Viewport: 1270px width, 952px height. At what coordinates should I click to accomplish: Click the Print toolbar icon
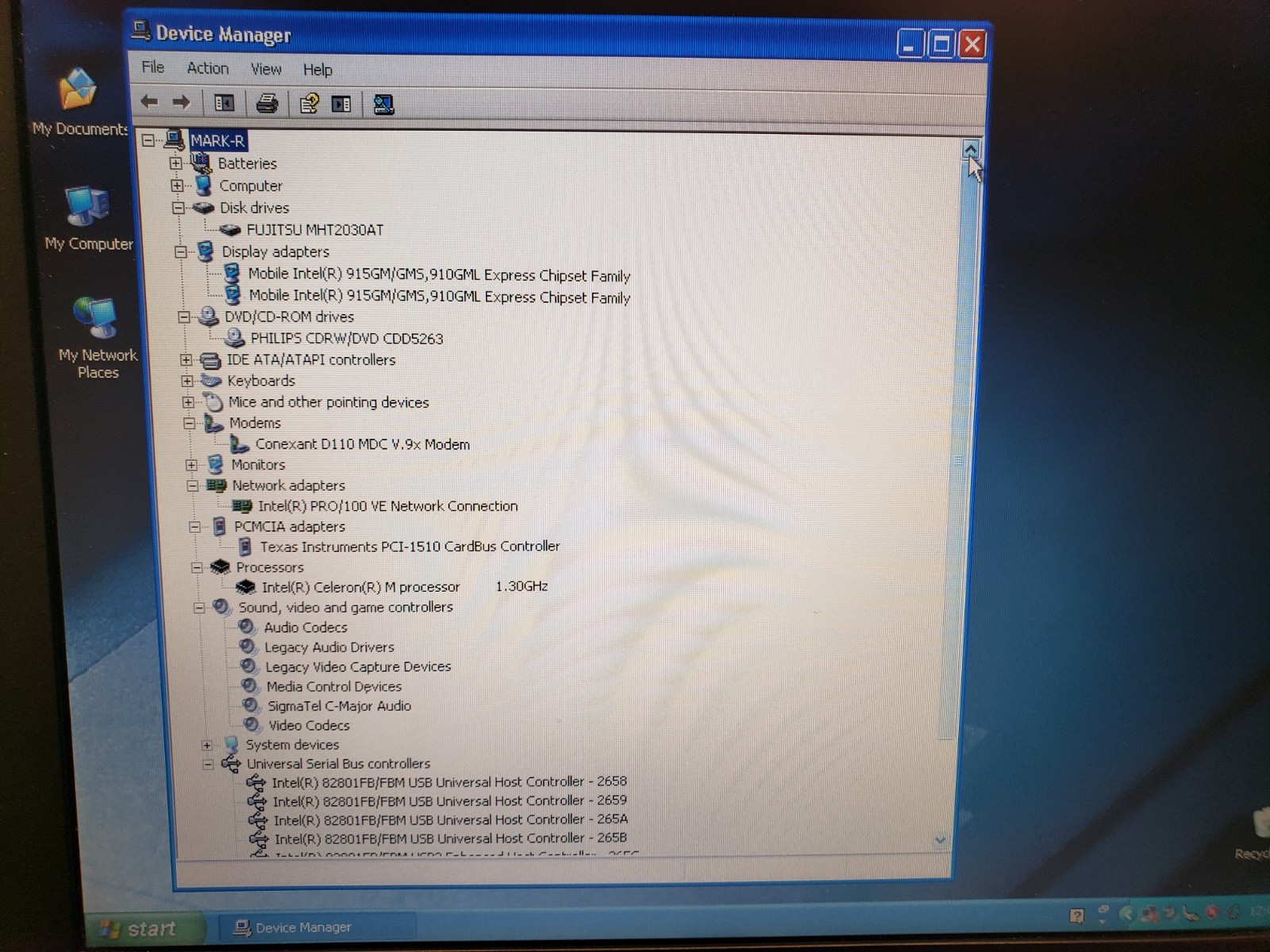[x=267, y=103]
